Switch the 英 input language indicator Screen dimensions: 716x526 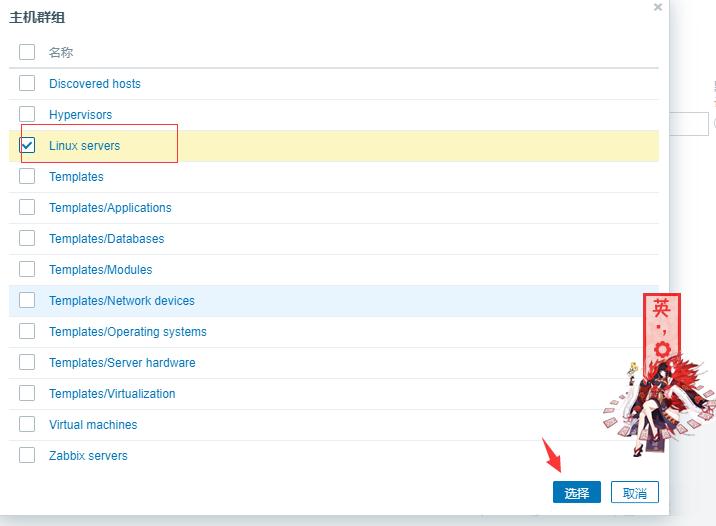(x=661, y=308)
